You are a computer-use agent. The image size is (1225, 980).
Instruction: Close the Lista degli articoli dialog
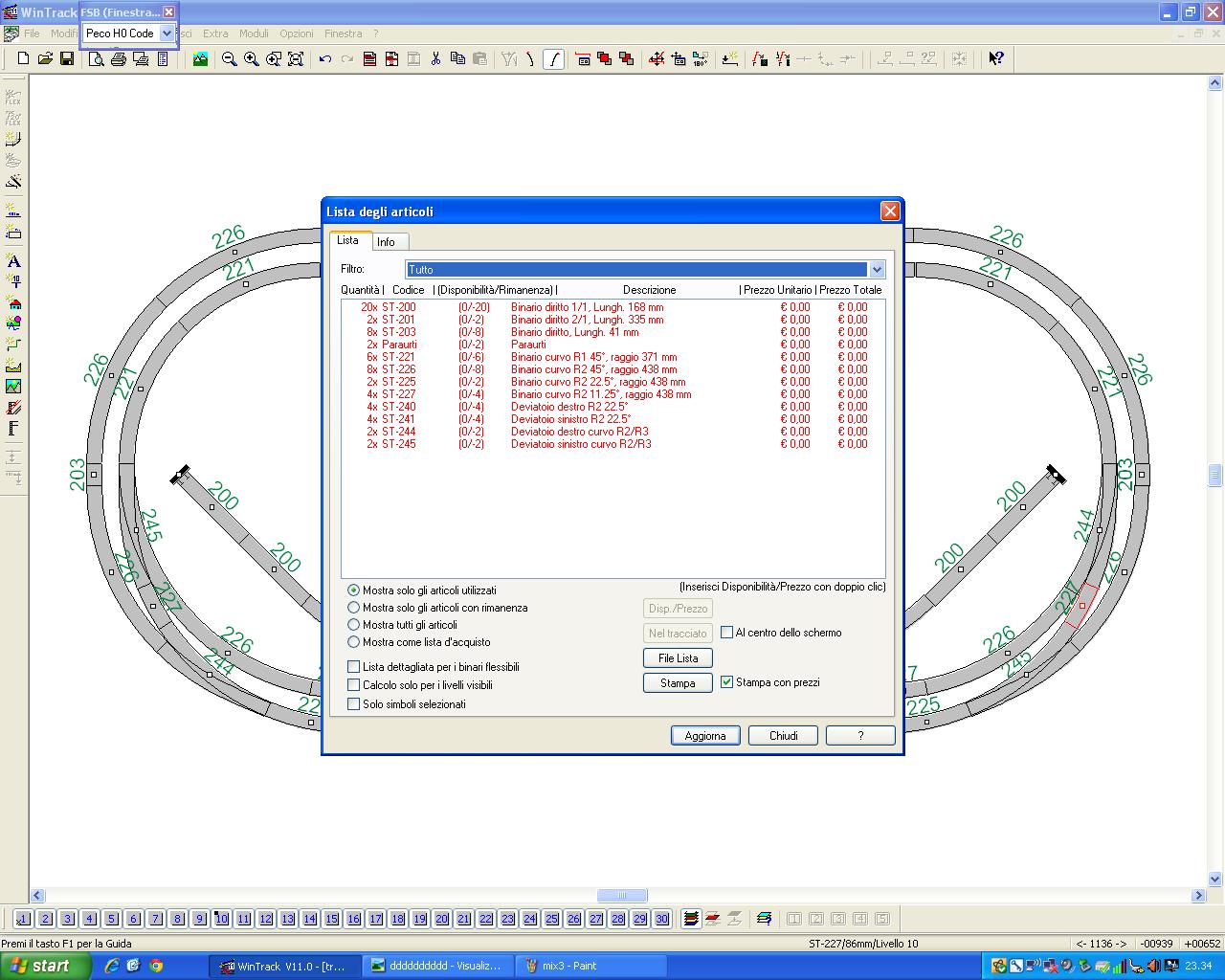pyautogui.click(x=890, y=212)
